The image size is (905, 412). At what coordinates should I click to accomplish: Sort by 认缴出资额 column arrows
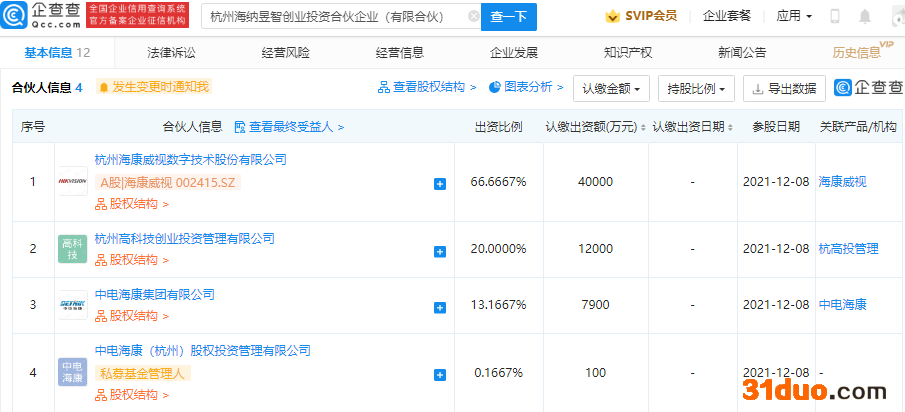[644, 128]
